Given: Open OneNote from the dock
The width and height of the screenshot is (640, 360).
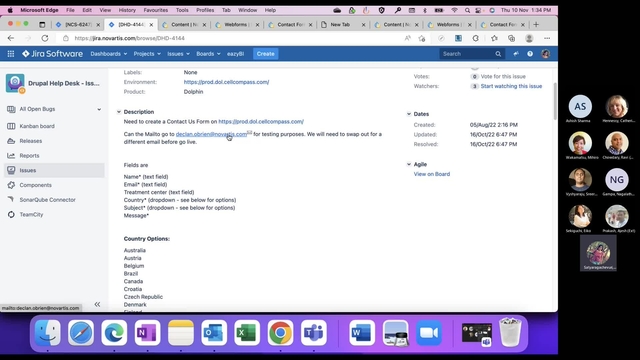Looking at the screenshot, I should 147,333.
